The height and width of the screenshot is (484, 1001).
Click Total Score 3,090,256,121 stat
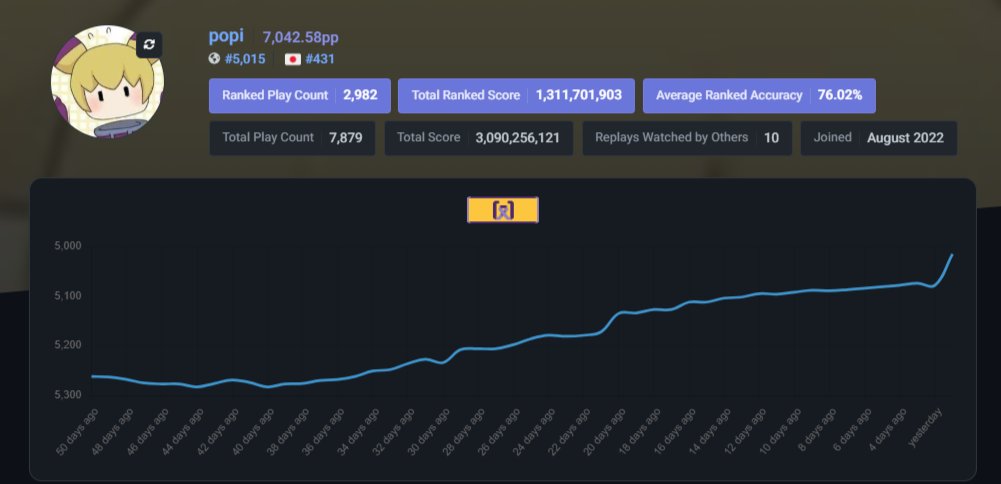tap(479, 138)
